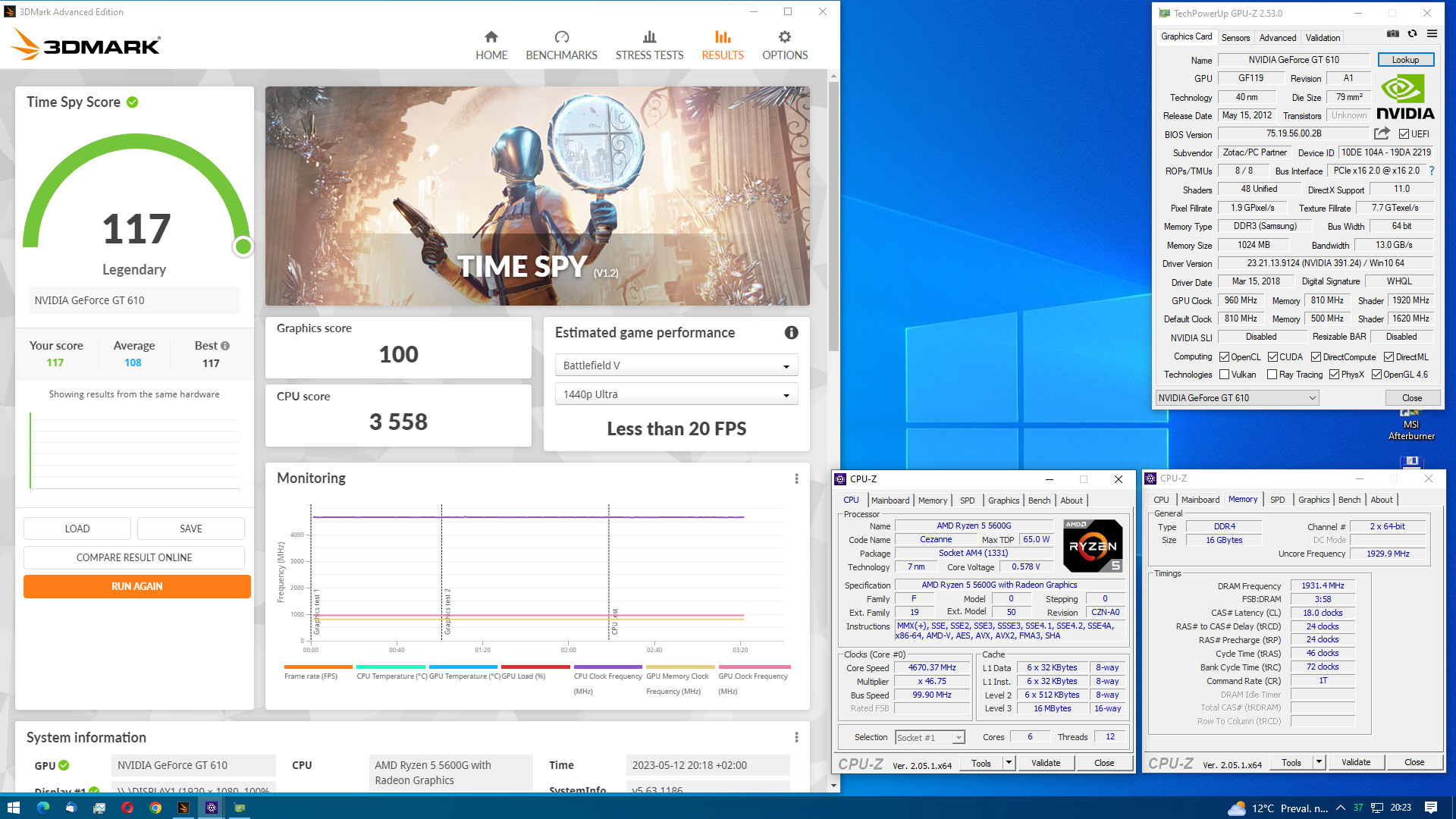
Task: Click the Estimated game performance info icon
Action: [791, 332]
